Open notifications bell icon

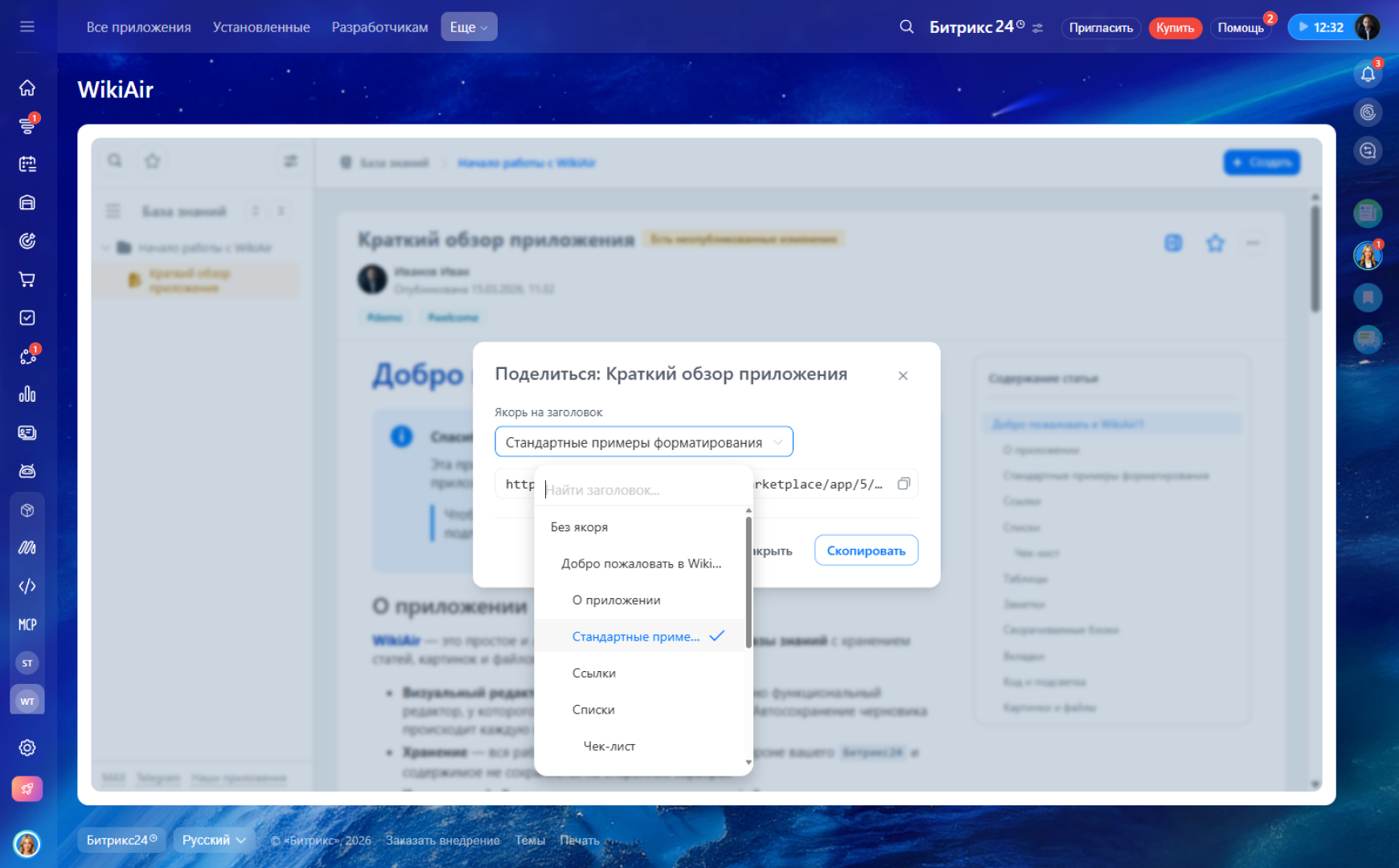[x=1368, y=75]
